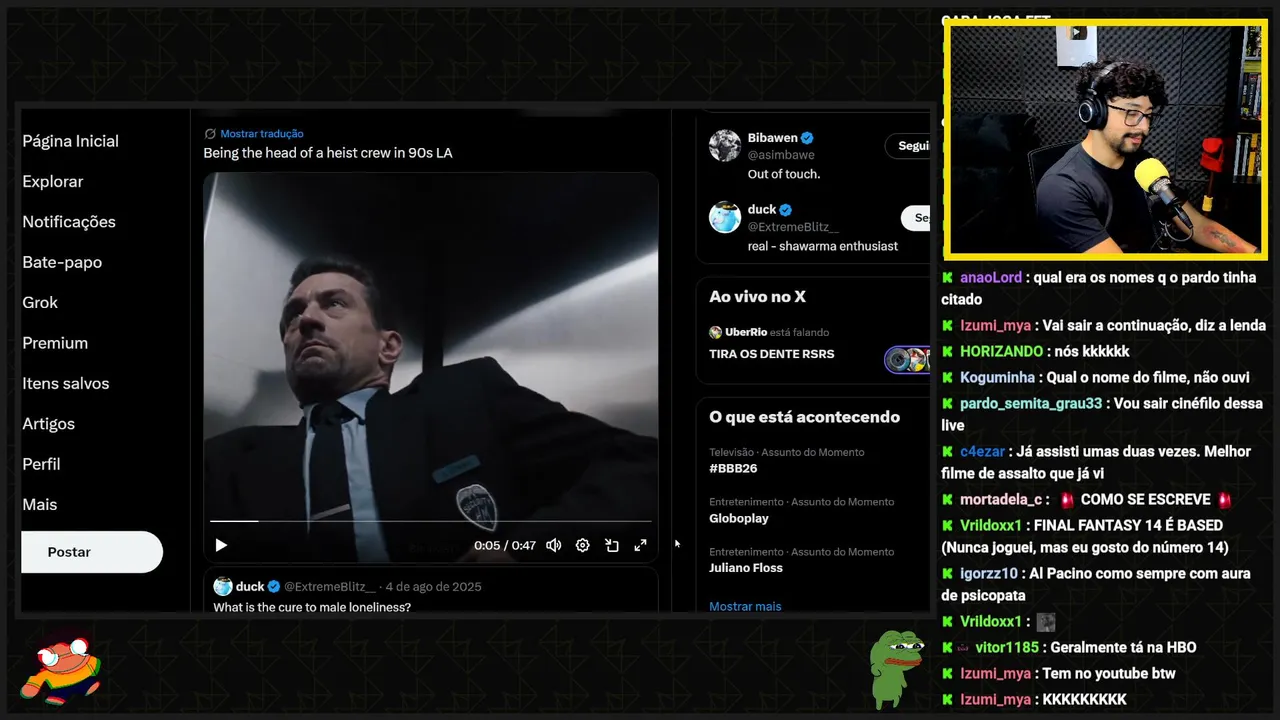Viewport: 1280px width, 720px height.
Task: Click Mostrar mais under trends
Action: (745, 606)
